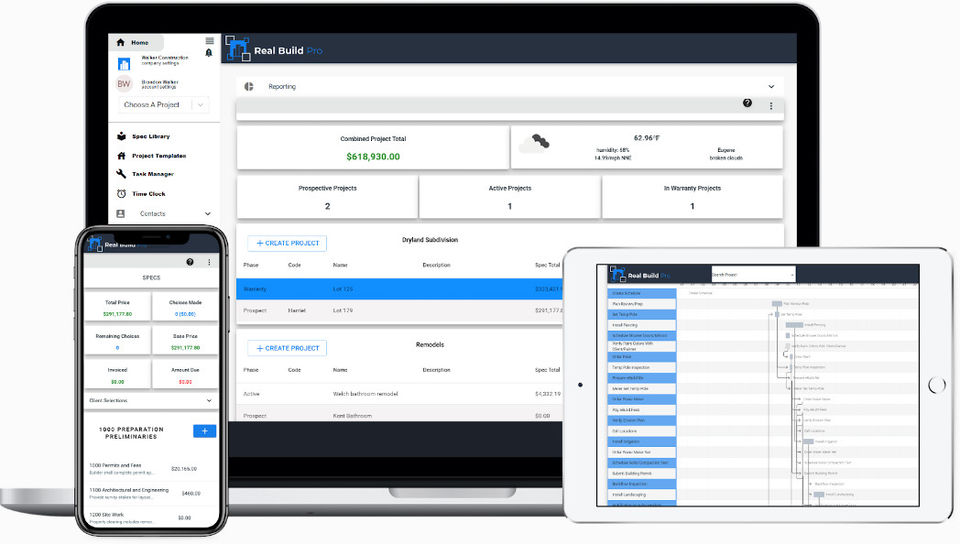The height and width of the screenshot is (544, 960).
Task: Select the highlighted Warranty Lot 125 row
Action: 399,289
